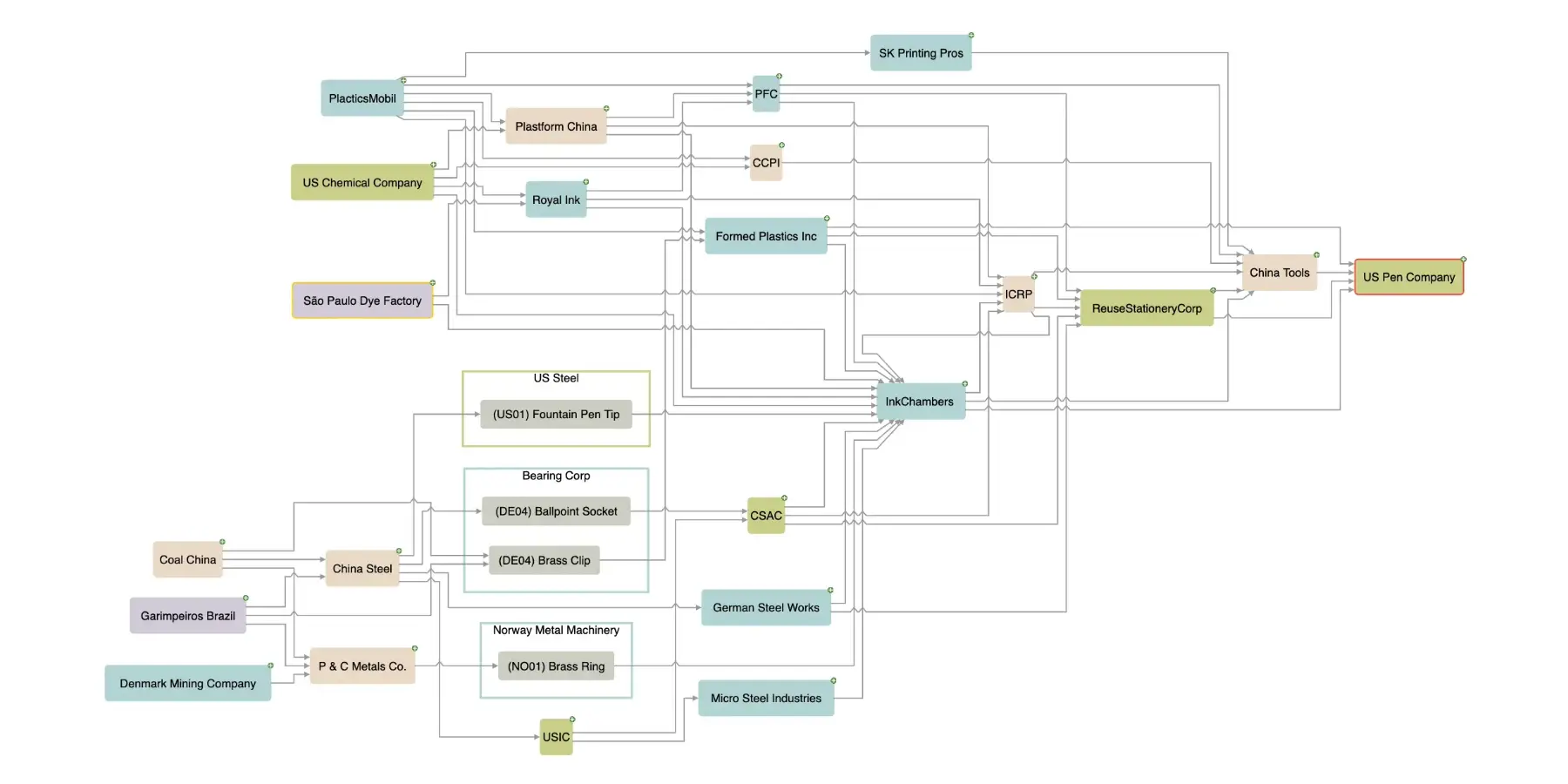This screenshot has width=1568, height=784.
Task: Expand Denmark Mining Company plus icon
Action: (270, 666)
